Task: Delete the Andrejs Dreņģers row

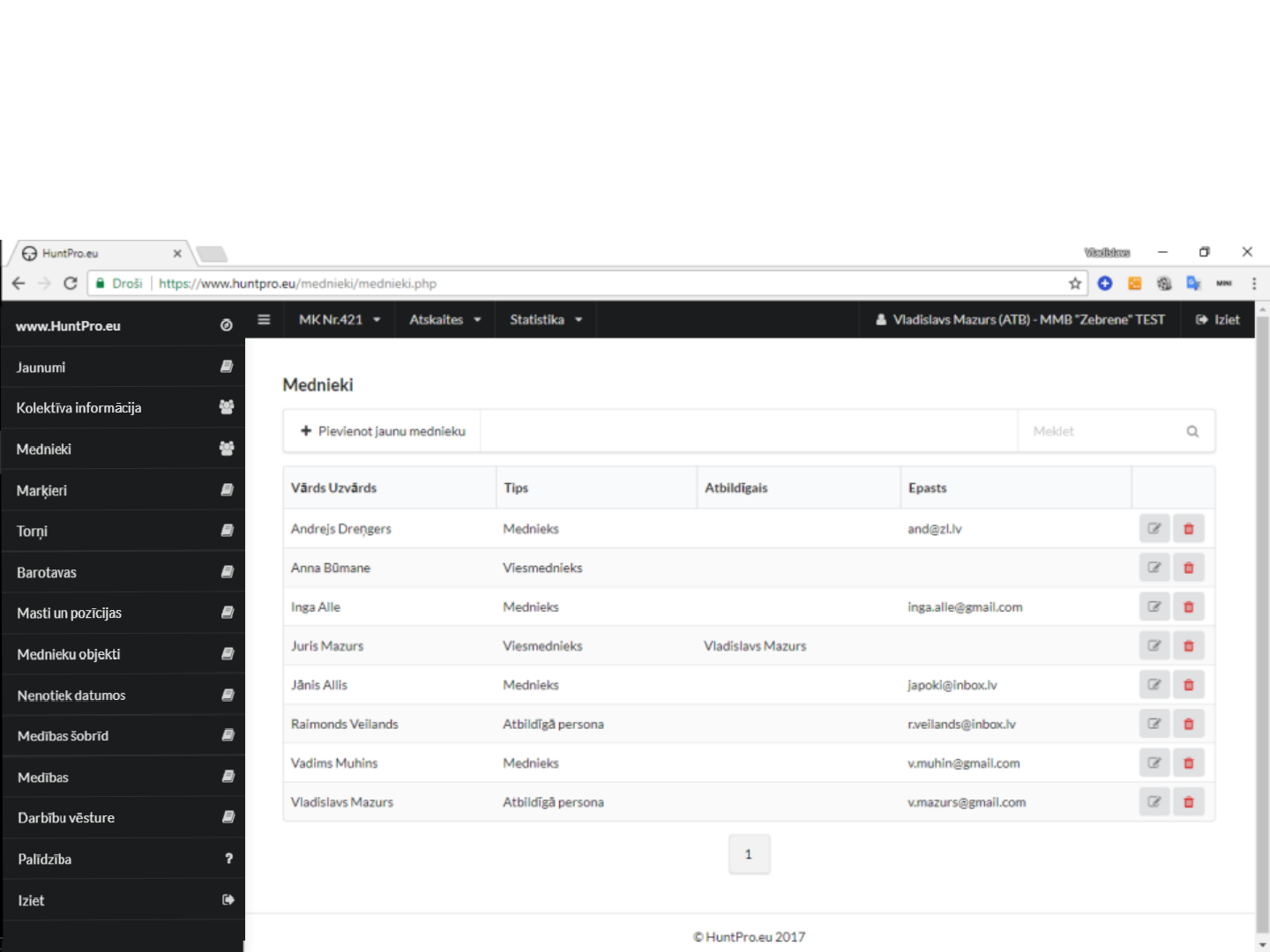Action: 1189,529
